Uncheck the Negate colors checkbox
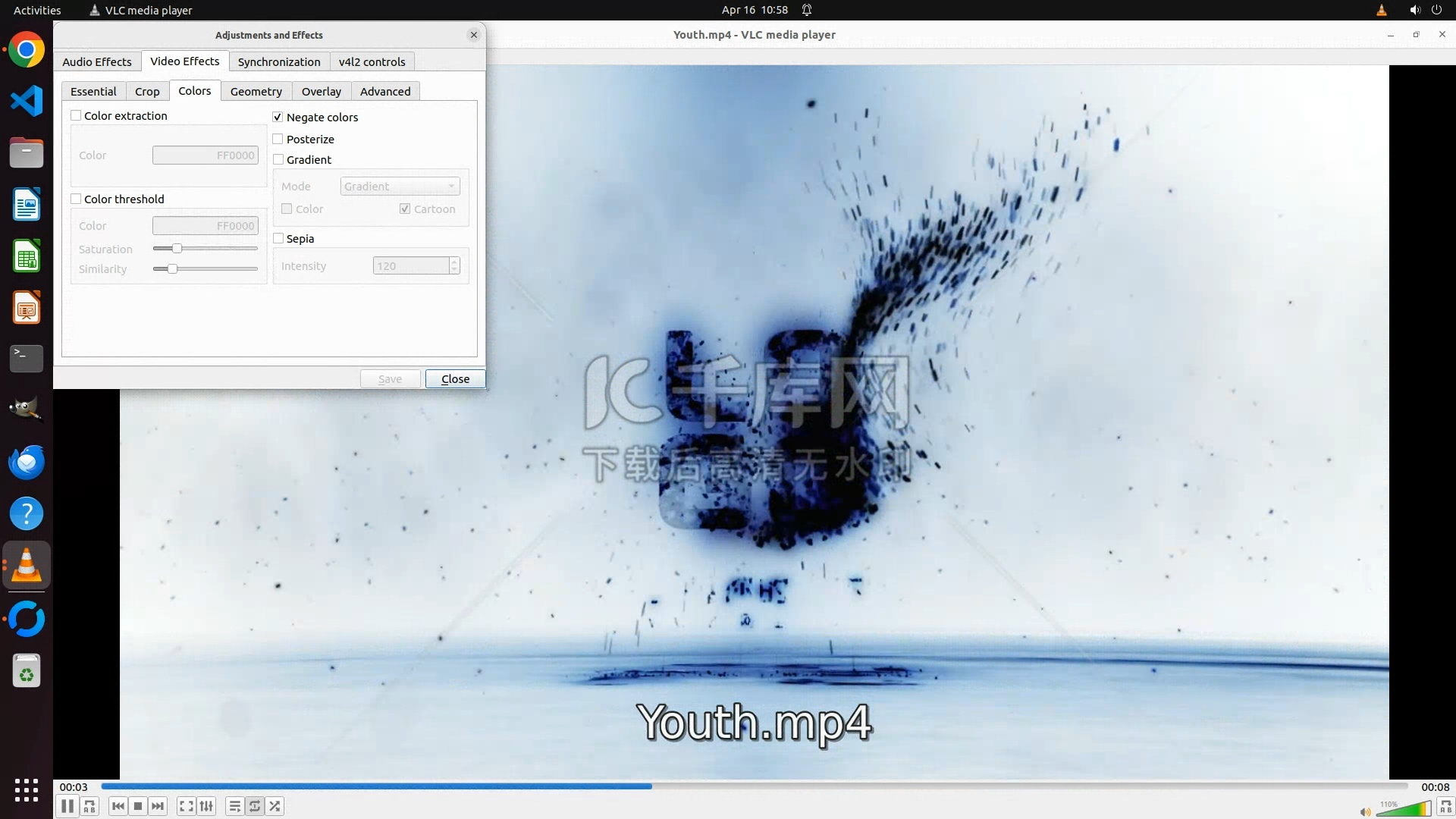Screen dimensions: 1456x819 point(278,117)
